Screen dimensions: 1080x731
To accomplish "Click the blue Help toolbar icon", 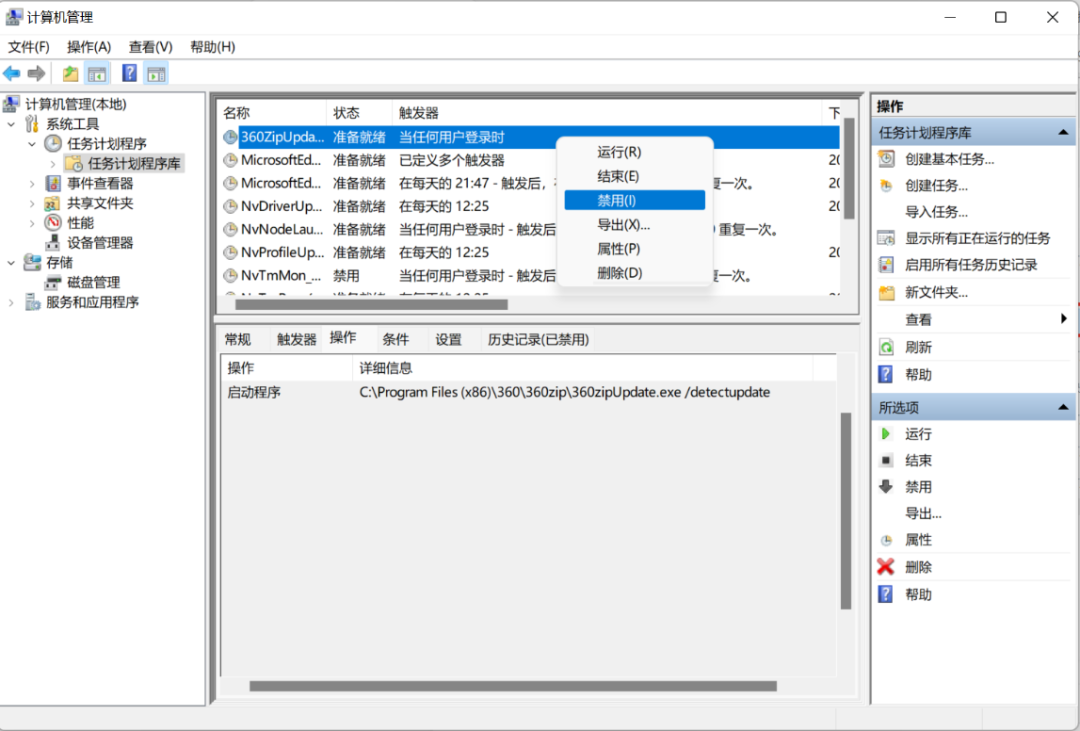I will (129, 73).
